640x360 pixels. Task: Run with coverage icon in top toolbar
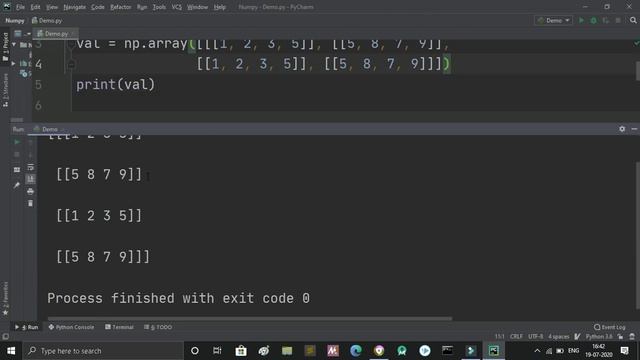pos(606,20)
